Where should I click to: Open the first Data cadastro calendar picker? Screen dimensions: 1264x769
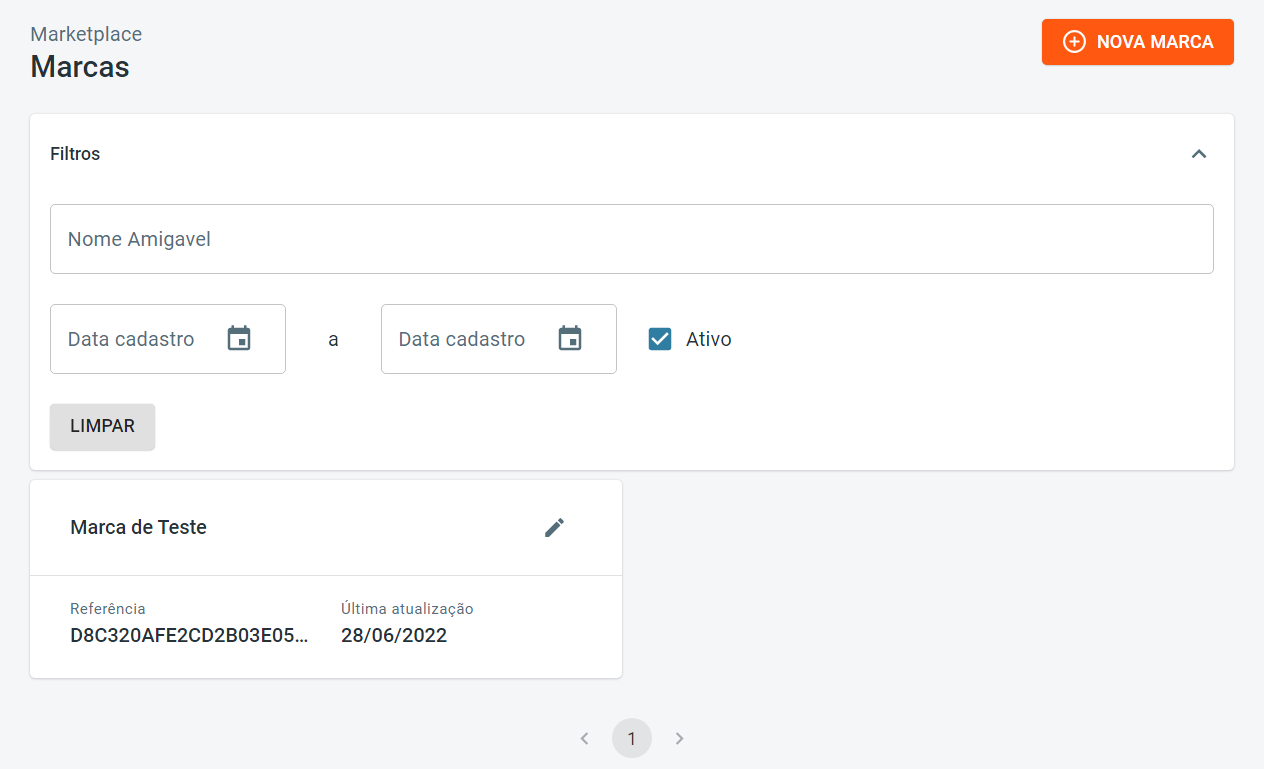tap(239, 339)
